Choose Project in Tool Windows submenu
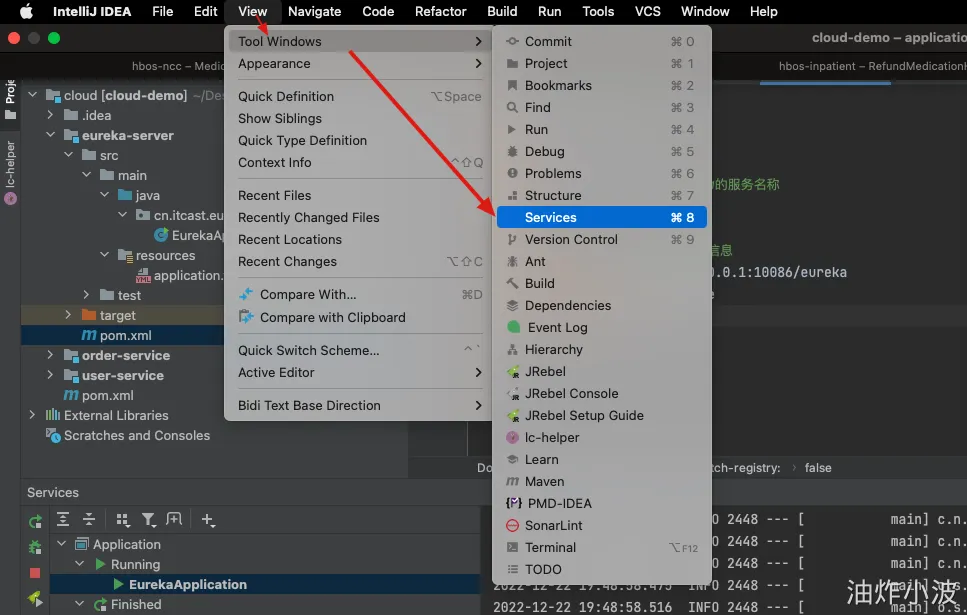Image resolution: width=967 pixels, height=615 pixels. 601,64
